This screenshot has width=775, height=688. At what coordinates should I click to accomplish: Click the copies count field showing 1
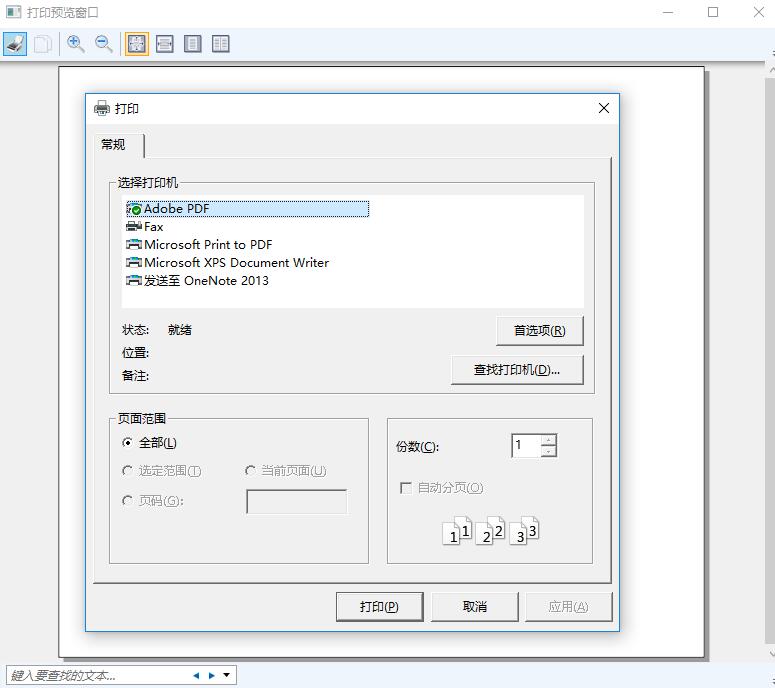pos(526,445)
